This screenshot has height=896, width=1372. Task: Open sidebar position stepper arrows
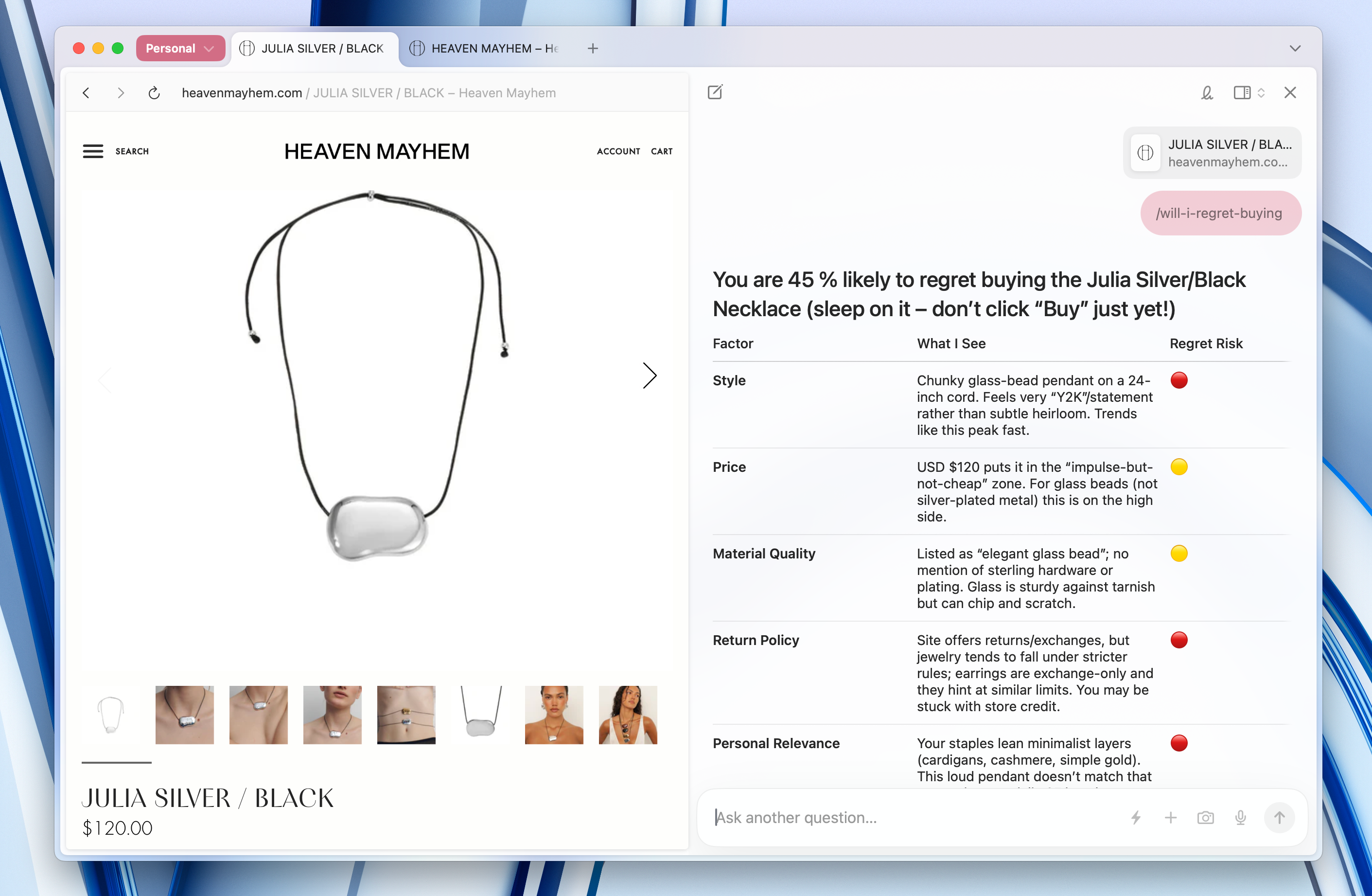click(x=1261, y=93)
